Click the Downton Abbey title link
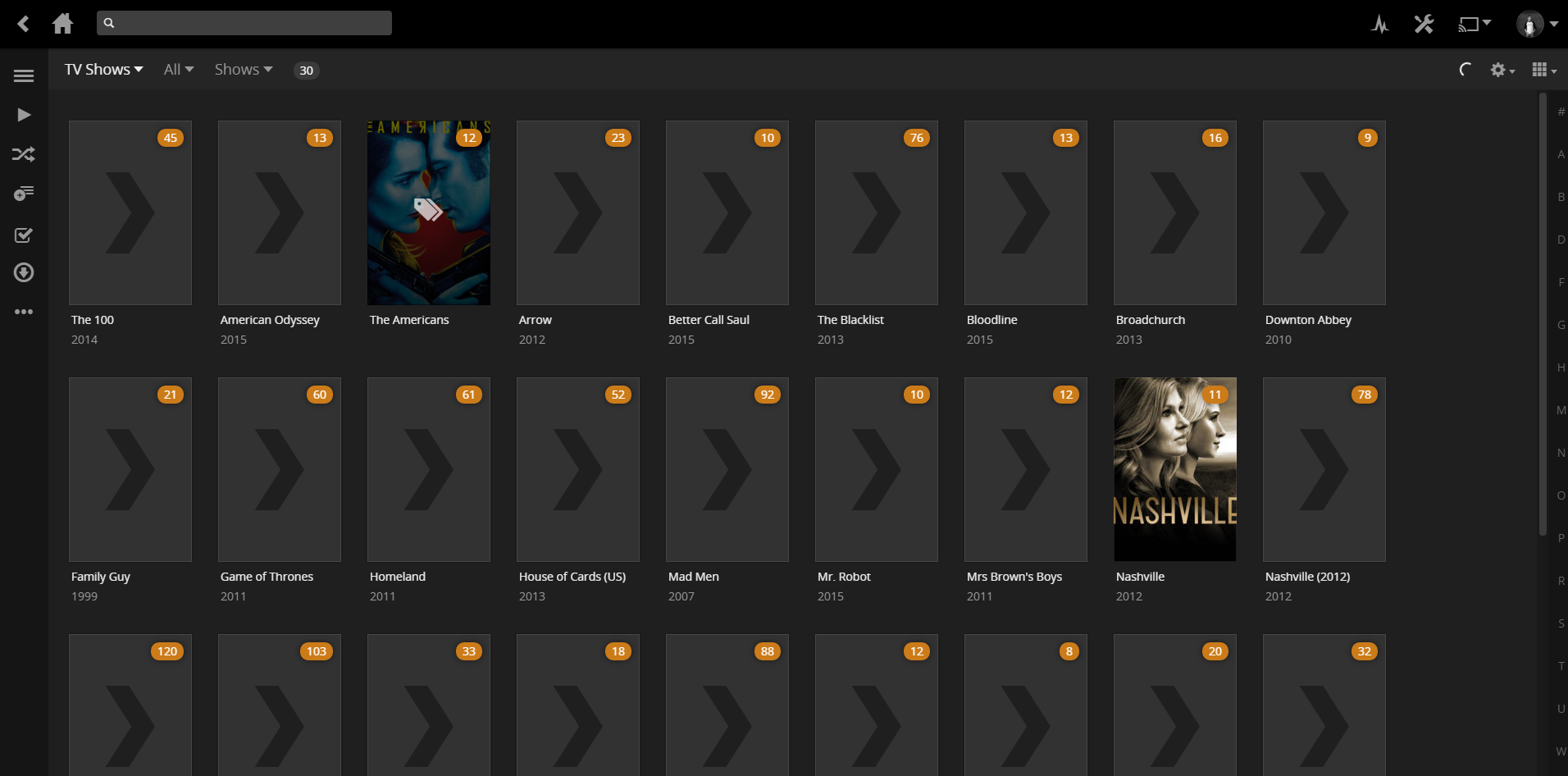 click(x=1308, y=320)
